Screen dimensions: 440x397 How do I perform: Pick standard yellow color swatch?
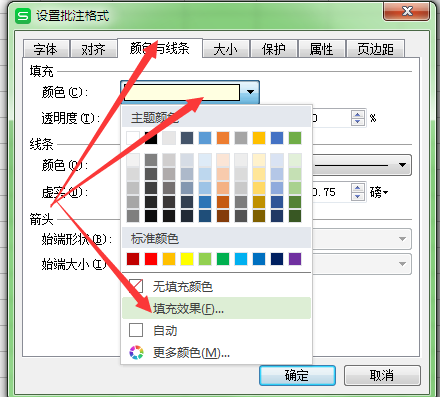coord(187,259)
